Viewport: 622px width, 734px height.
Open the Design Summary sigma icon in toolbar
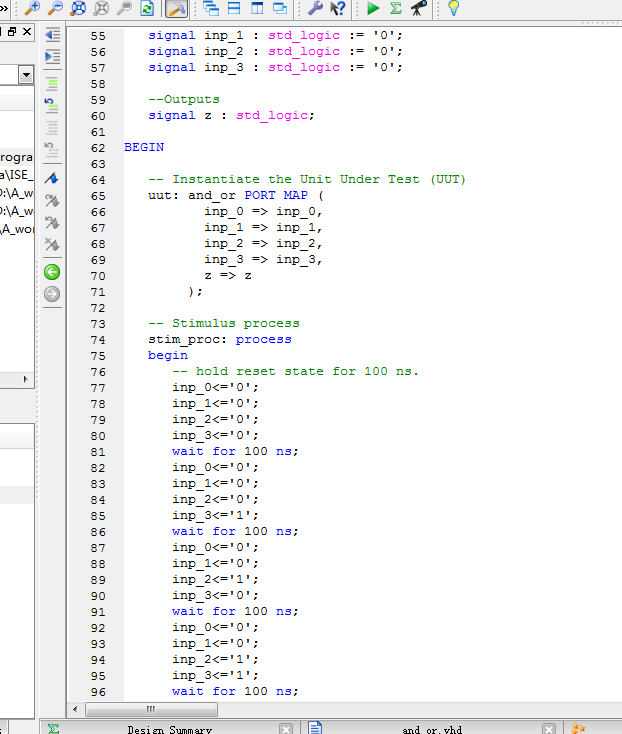(396, 8)
